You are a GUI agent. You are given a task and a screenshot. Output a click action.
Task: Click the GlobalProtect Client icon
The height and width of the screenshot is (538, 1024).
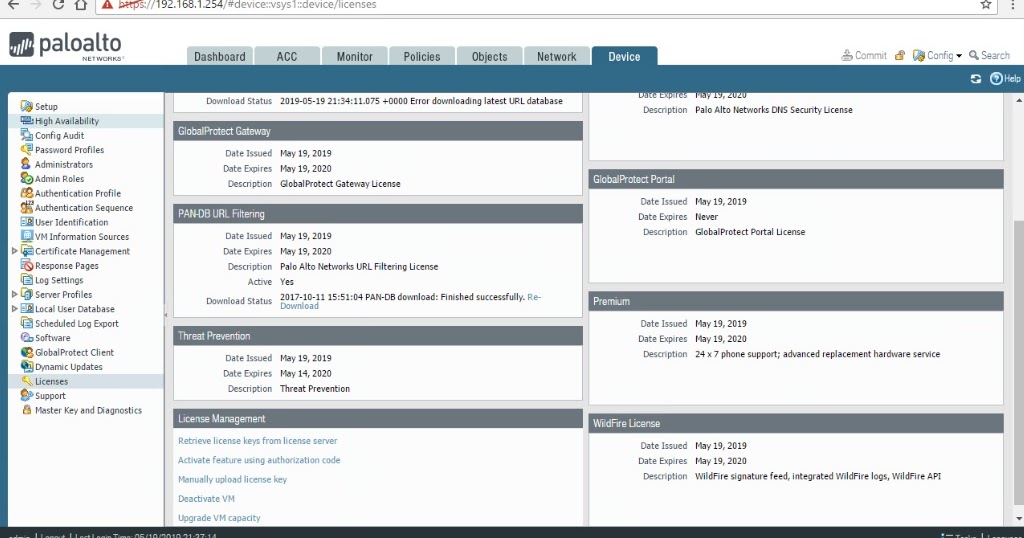tap(27, 352)
